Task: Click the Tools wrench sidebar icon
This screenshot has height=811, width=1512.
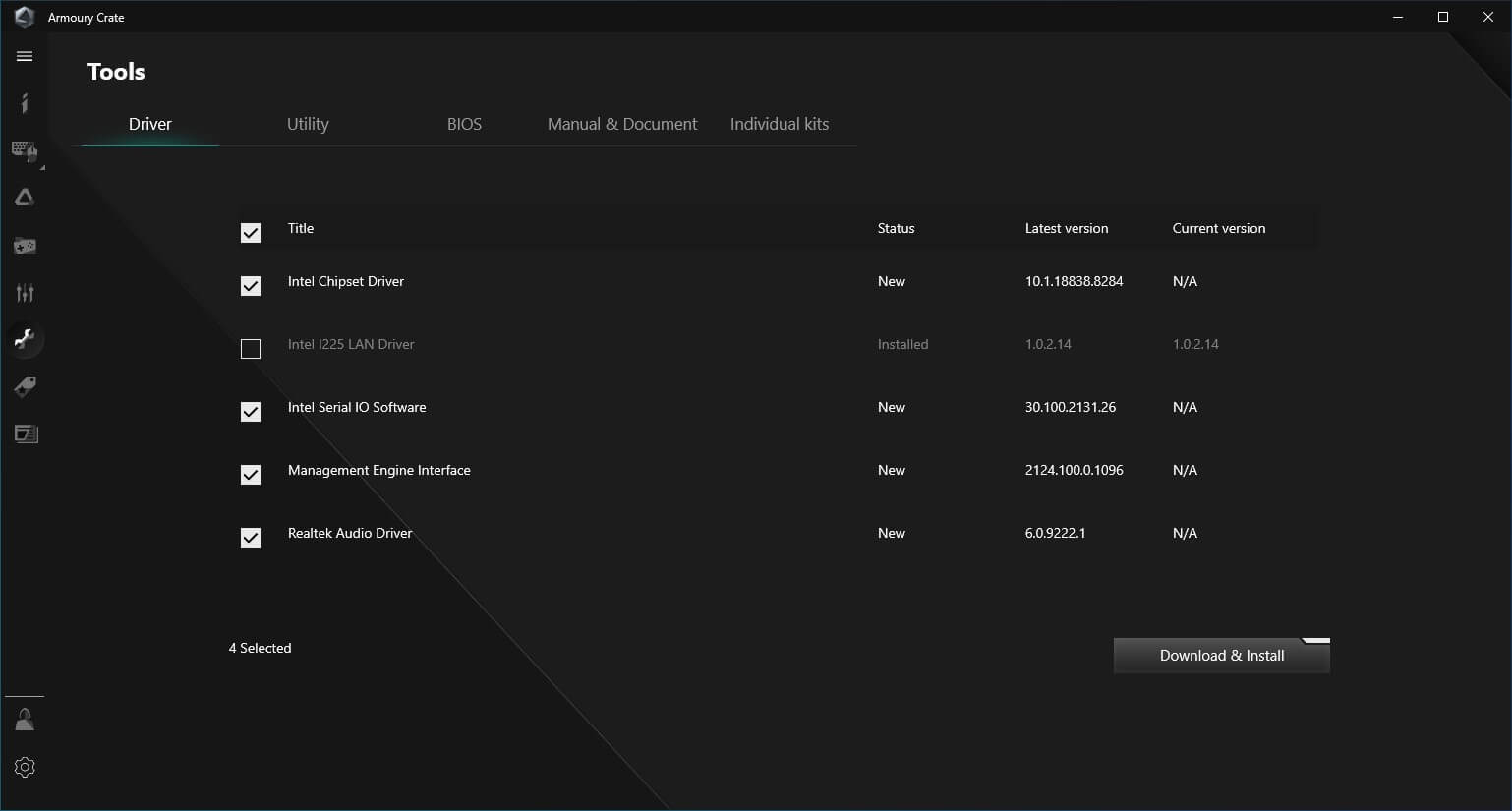Action: click(25, 339)
